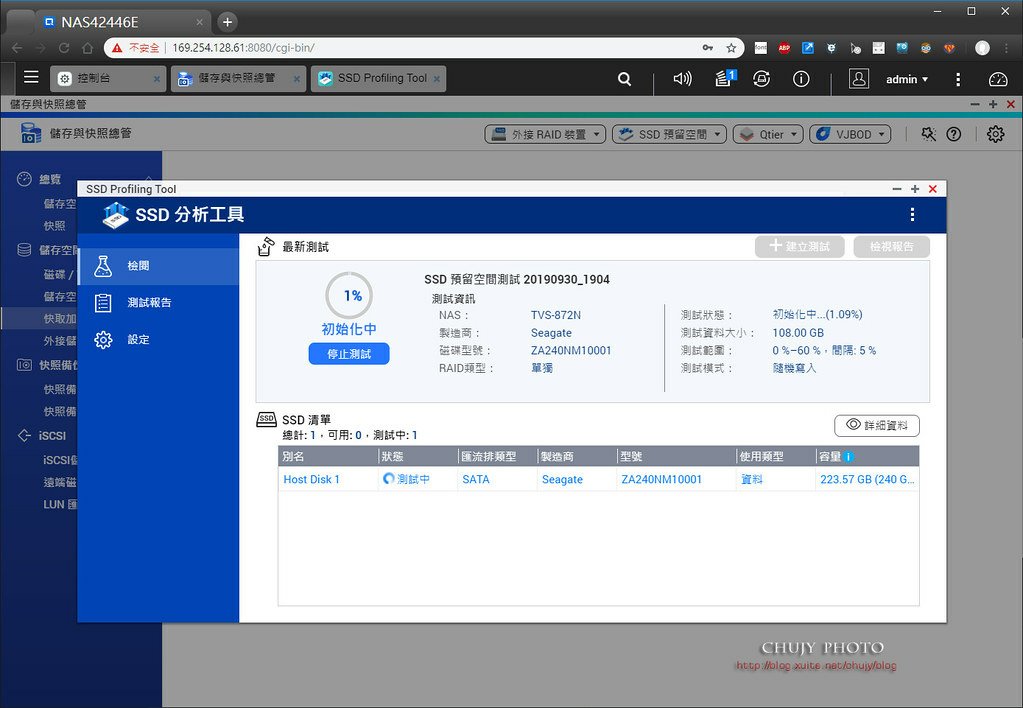Close the 儲存與快照總管 taskbar tab
This screenshot has height=708, width=1023.
click(297, 79)
